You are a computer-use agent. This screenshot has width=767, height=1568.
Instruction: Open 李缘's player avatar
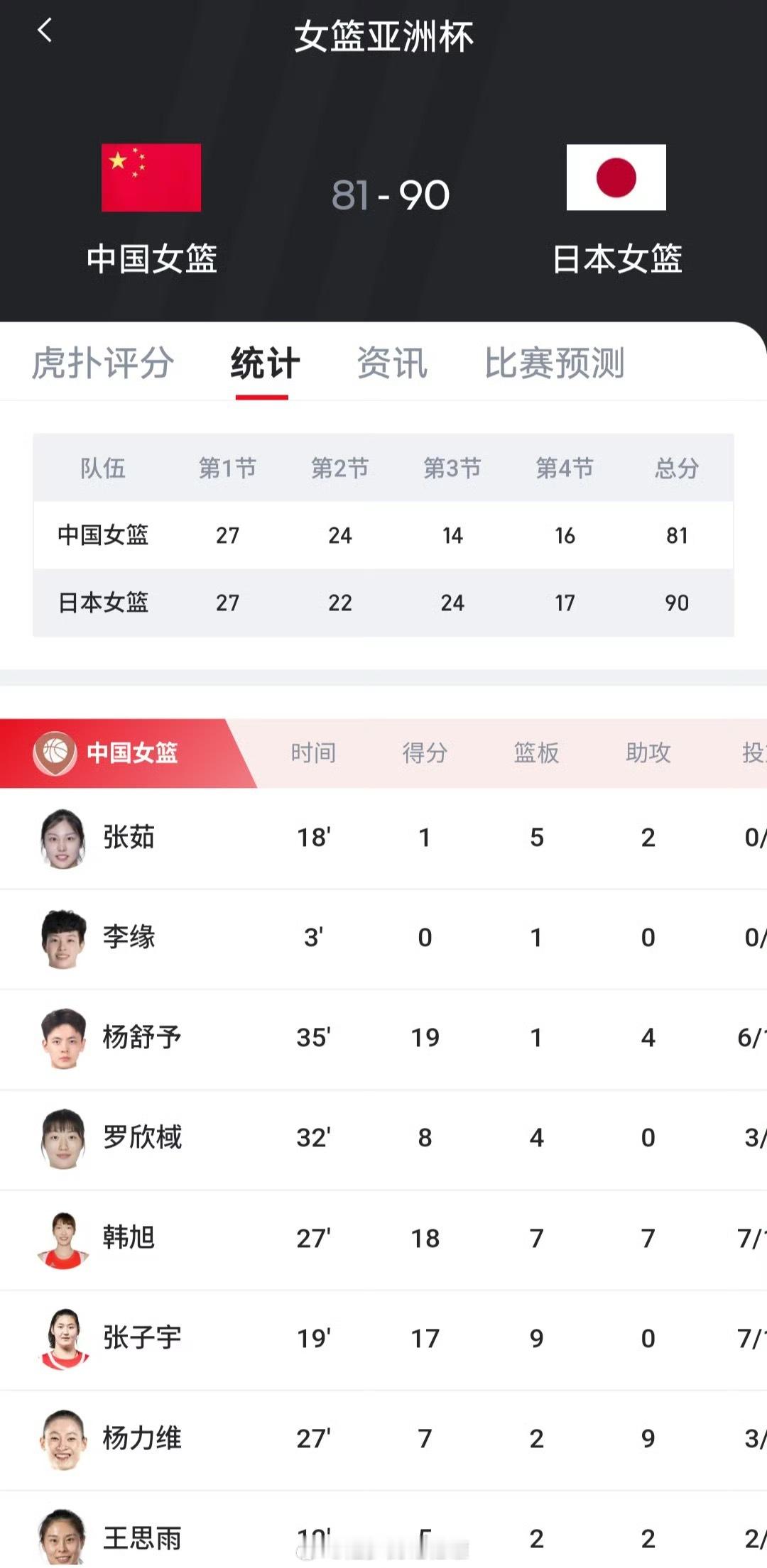click(x=63, y=938)
